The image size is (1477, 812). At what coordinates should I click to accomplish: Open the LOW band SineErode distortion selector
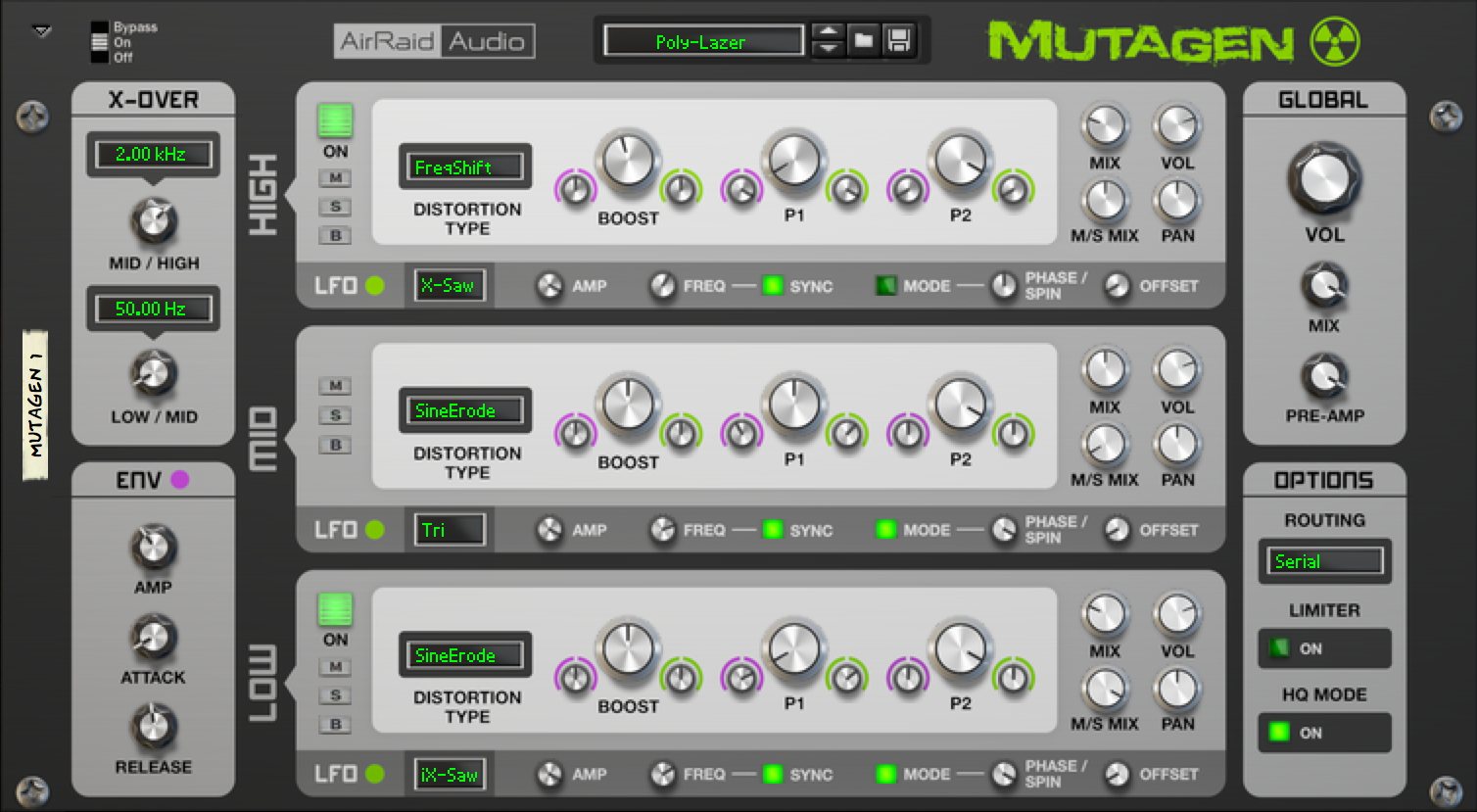point(465,655)
